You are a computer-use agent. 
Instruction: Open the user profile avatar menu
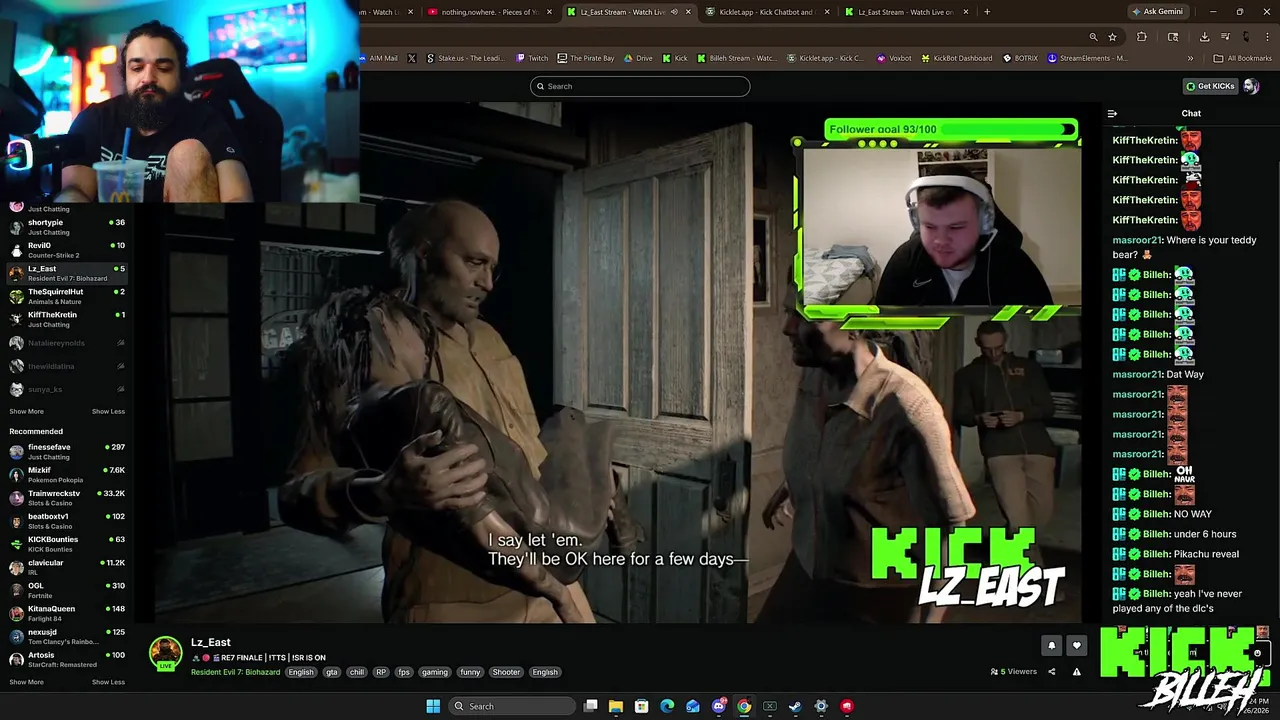pos(1251,86)
